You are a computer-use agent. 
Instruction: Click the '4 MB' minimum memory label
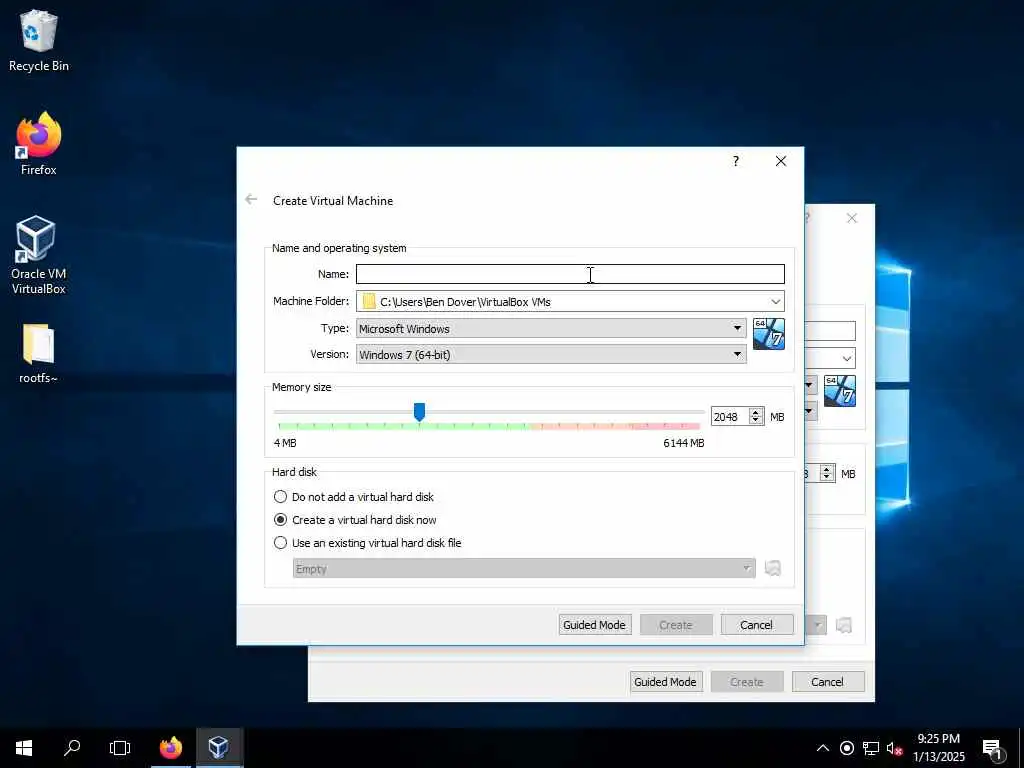[x=285, y=443]
